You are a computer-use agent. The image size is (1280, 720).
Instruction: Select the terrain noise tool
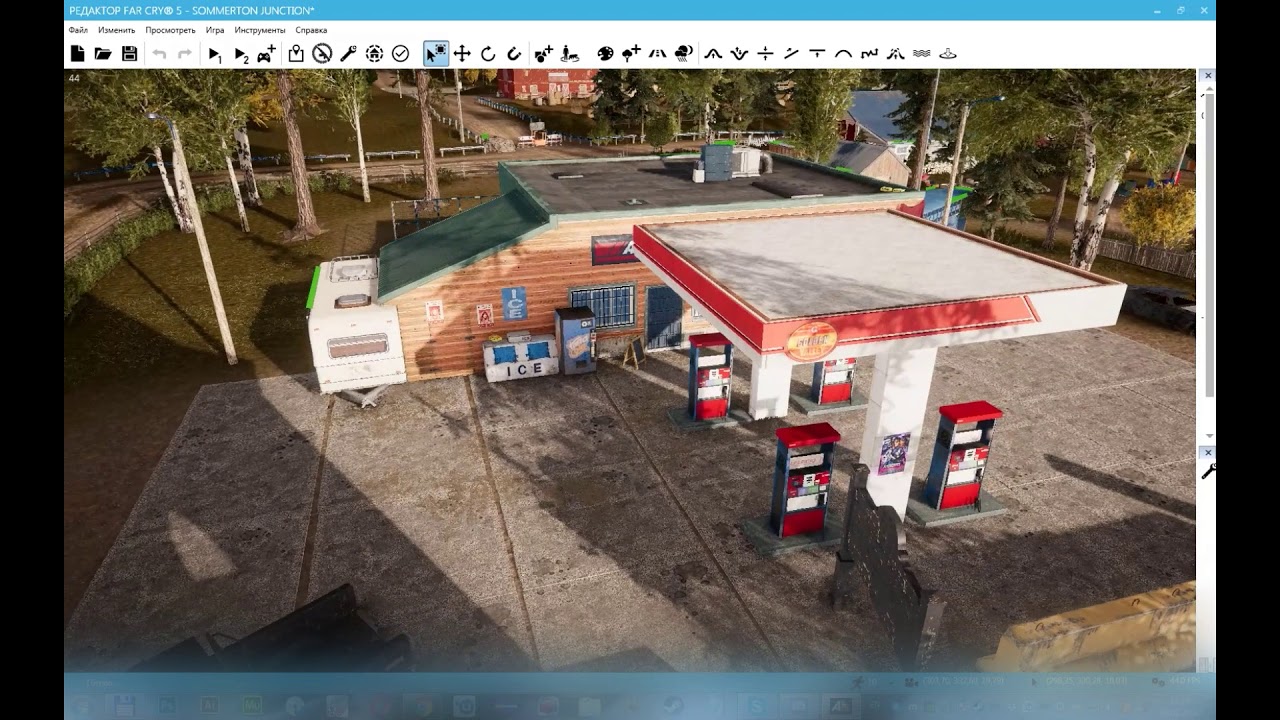(x=869, y=54)
